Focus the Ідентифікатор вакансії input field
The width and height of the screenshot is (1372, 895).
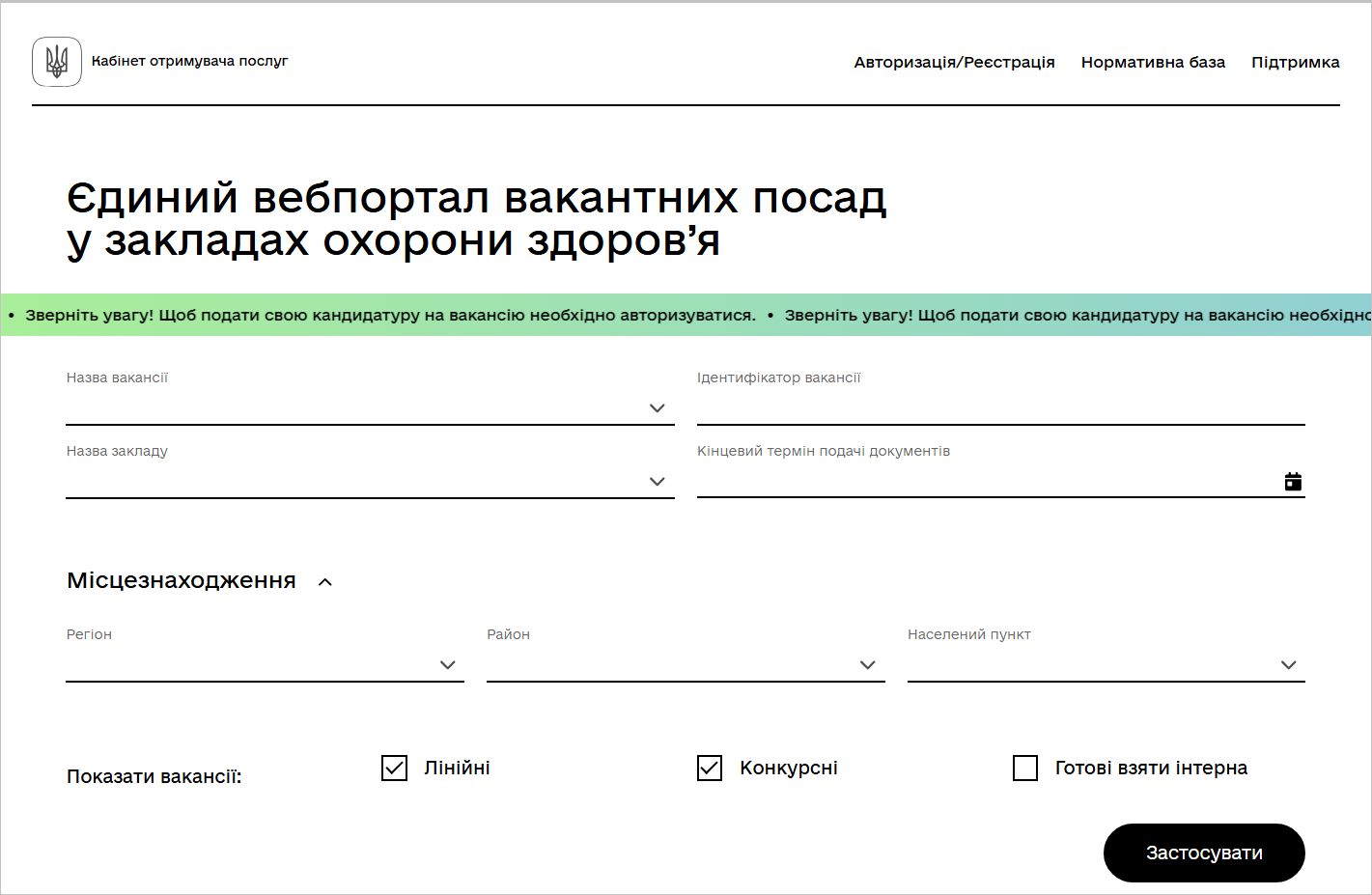pyautogui.click(x=1001, y=408)
